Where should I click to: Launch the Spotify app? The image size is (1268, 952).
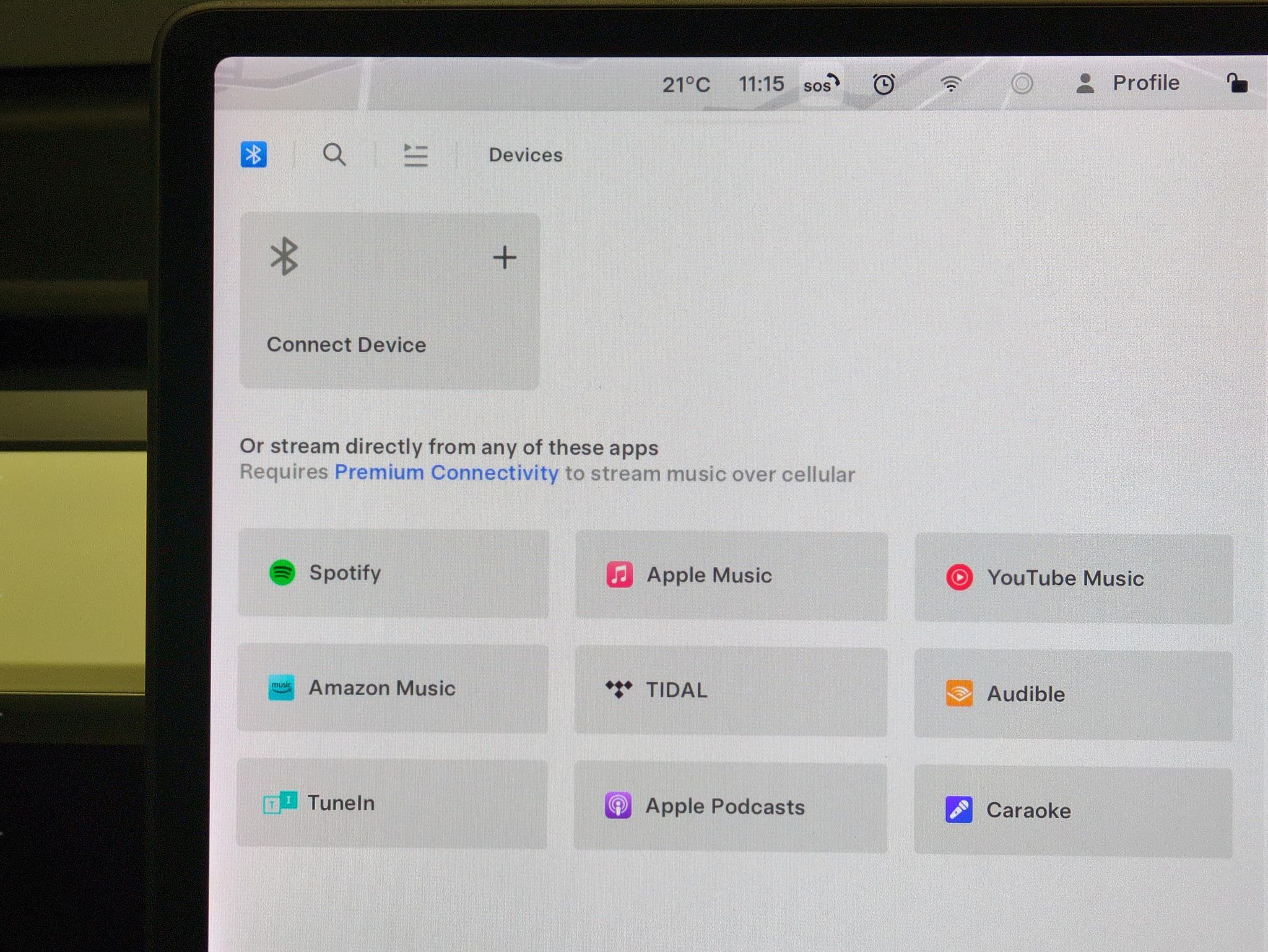click(x=393, y=573)
